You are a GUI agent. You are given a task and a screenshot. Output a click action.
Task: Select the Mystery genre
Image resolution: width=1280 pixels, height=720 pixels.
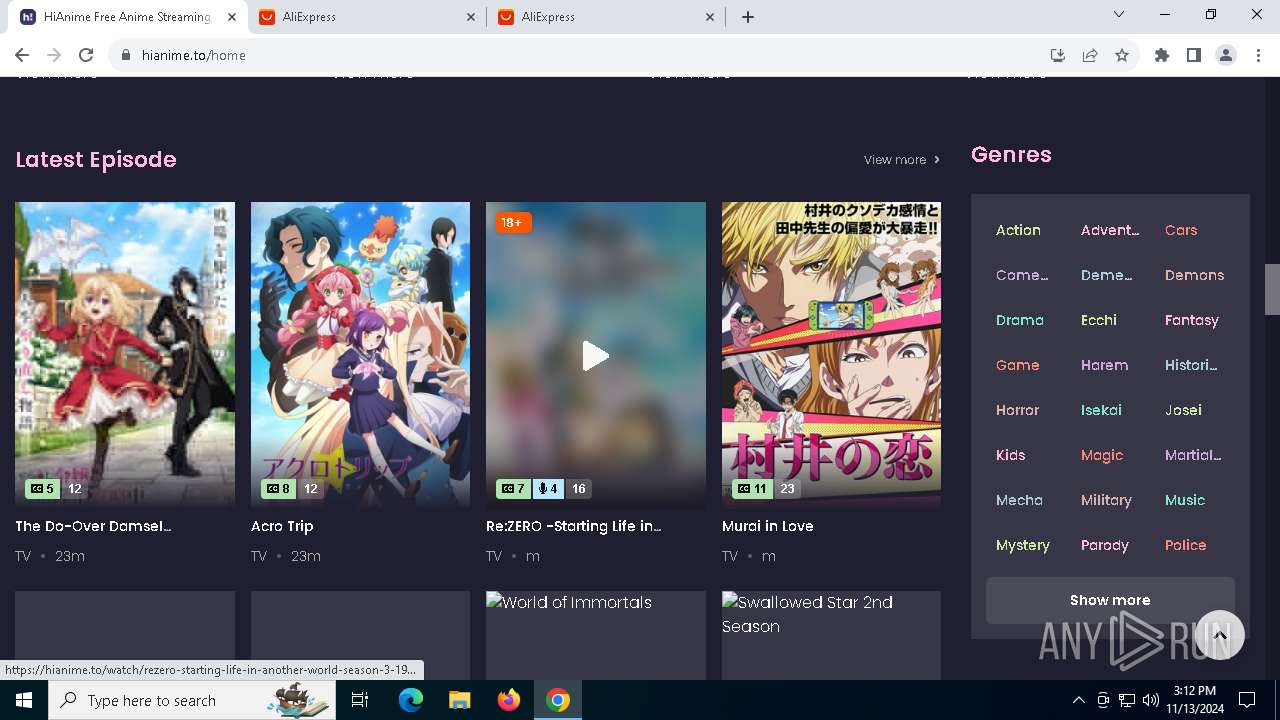click(x=1023, y=545)
